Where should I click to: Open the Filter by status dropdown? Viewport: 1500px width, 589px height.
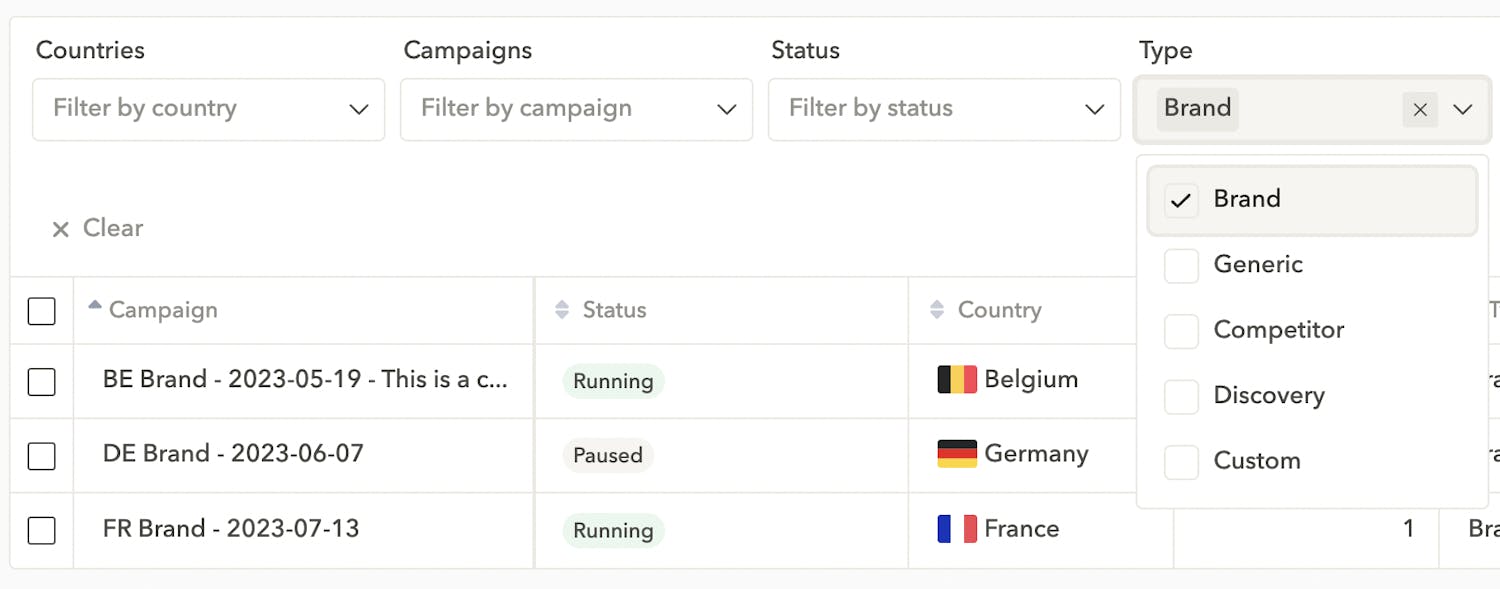point(944,109)
